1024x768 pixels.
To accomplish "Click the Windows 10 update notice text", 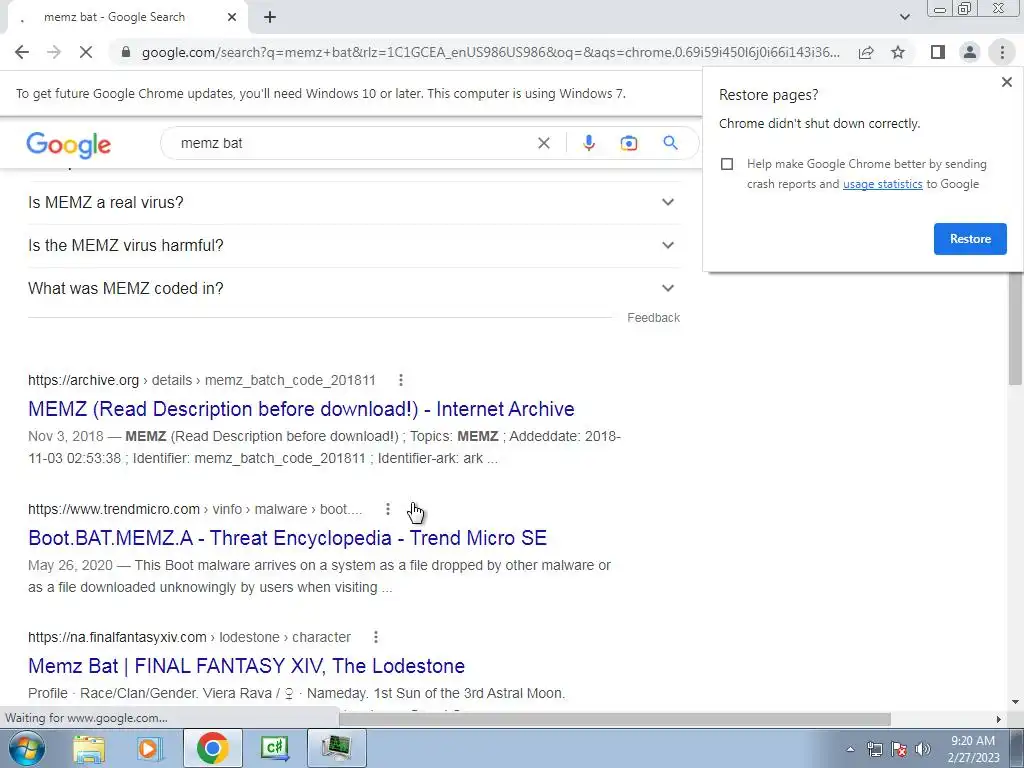I will coord(321,93).
